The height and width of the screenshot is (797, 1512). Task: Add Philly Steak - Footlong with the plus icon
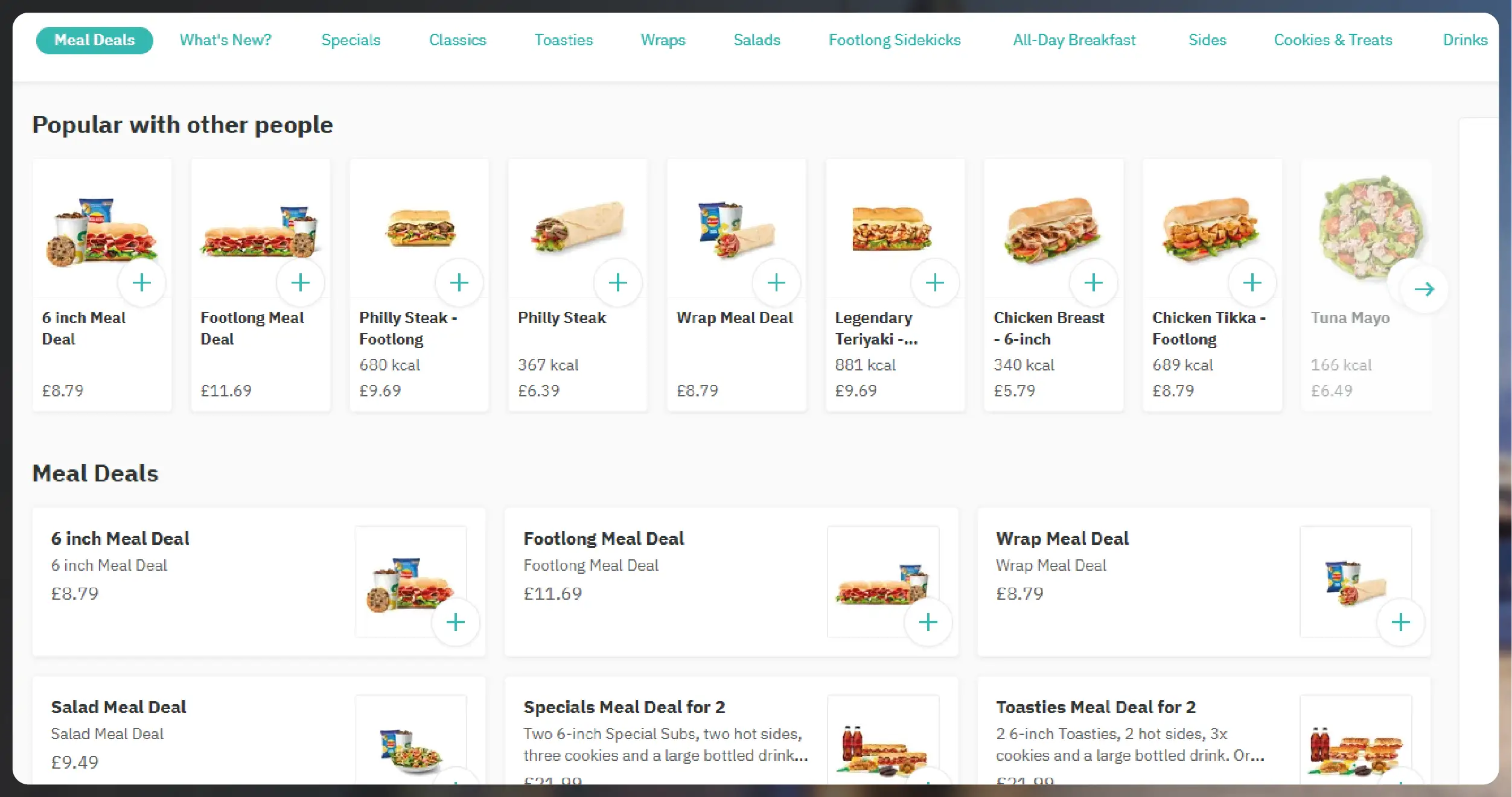(x=460, y=282)
